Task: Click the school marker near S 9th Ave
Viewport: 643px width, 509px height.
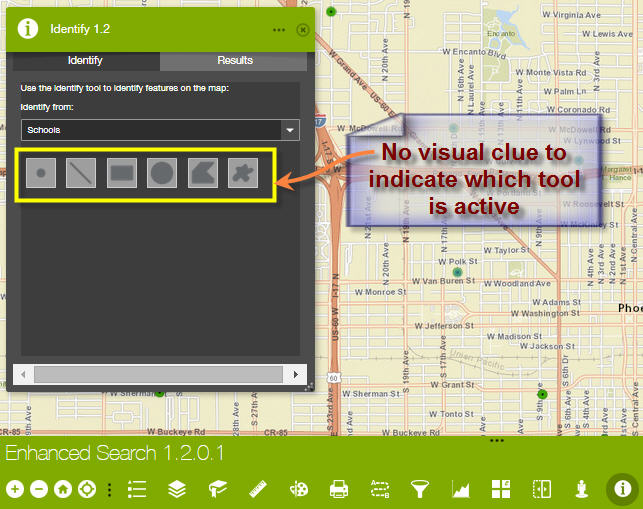Action: [543, 395]
